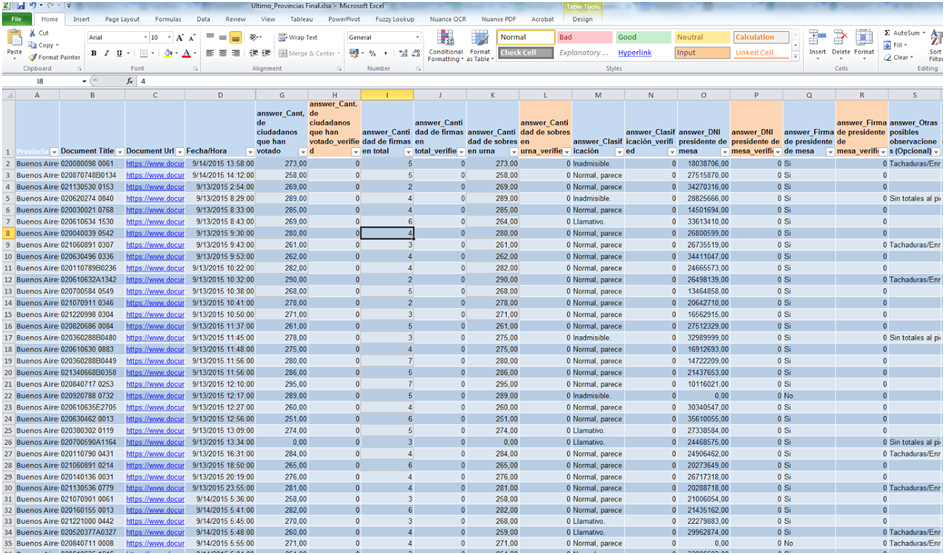Click the Name Box showing I8
The width and height of the screenshot is (945, 555).
[x=42, y=81]
